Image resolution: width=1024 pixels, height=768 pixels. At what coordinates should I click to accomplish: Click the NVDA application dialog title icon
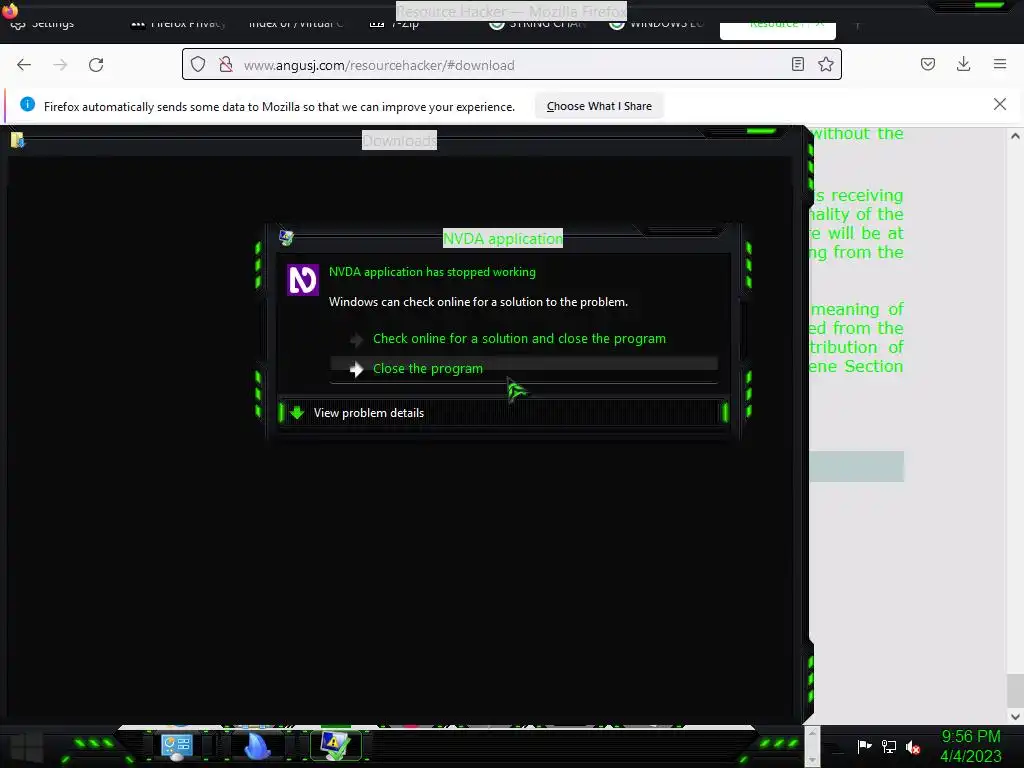tap(286, 238)
